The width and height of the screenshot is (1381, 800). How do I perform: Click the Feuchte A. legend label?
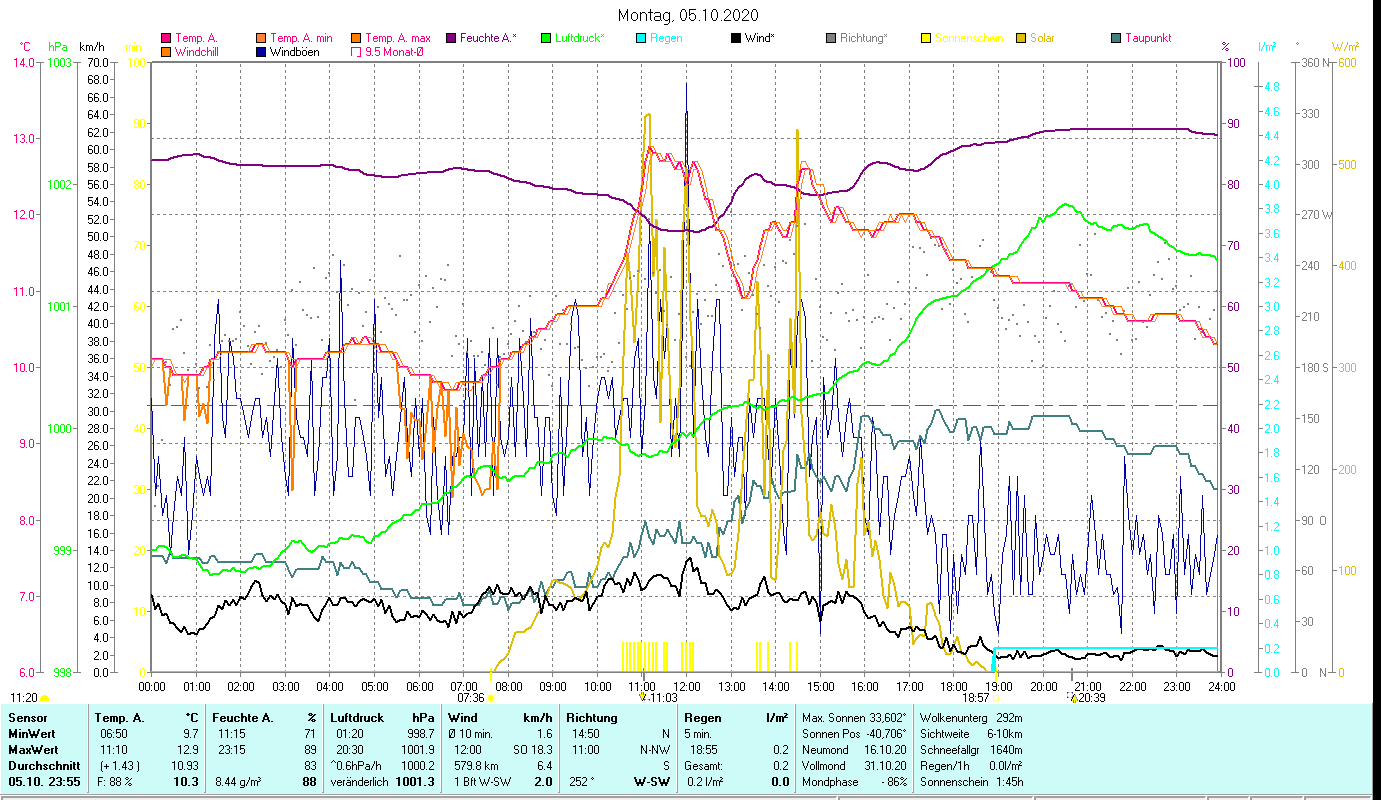488,38
